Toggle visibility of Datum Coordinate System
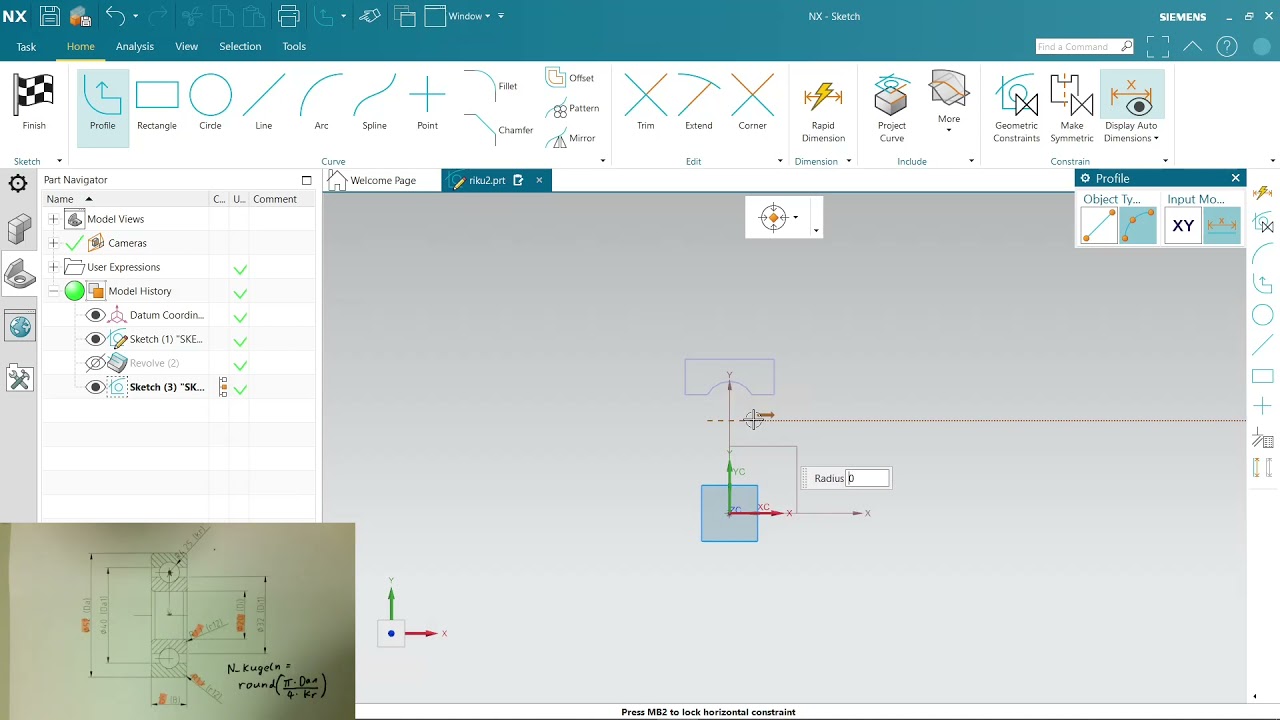1280x720 pixels. tap(95, 315)
